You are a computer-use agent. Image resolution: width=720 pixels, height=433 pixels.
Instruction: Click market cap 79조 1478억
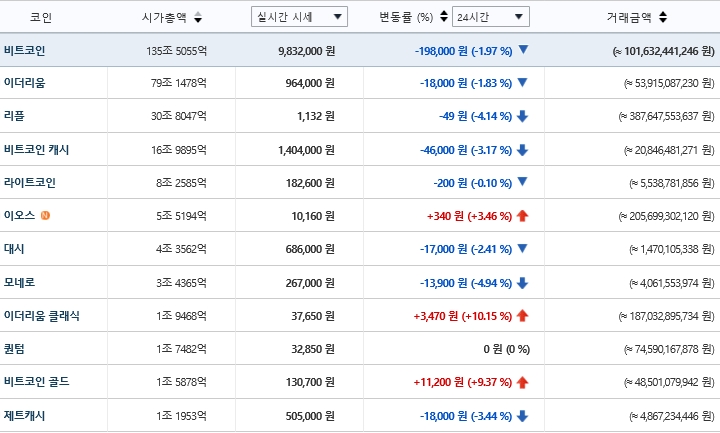(x=179, y=83)
